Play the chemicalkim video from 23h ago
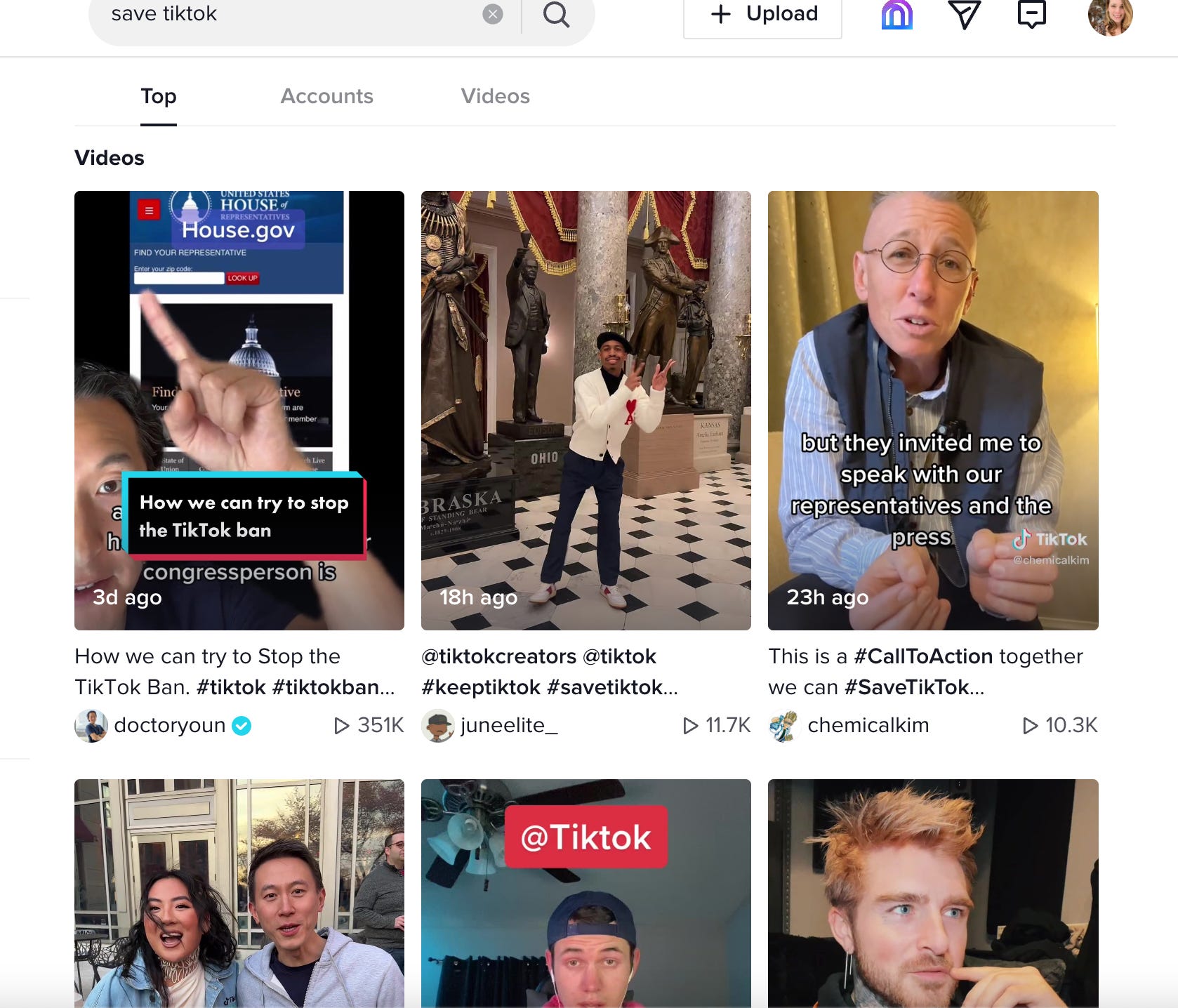 [x=933, y=410]
